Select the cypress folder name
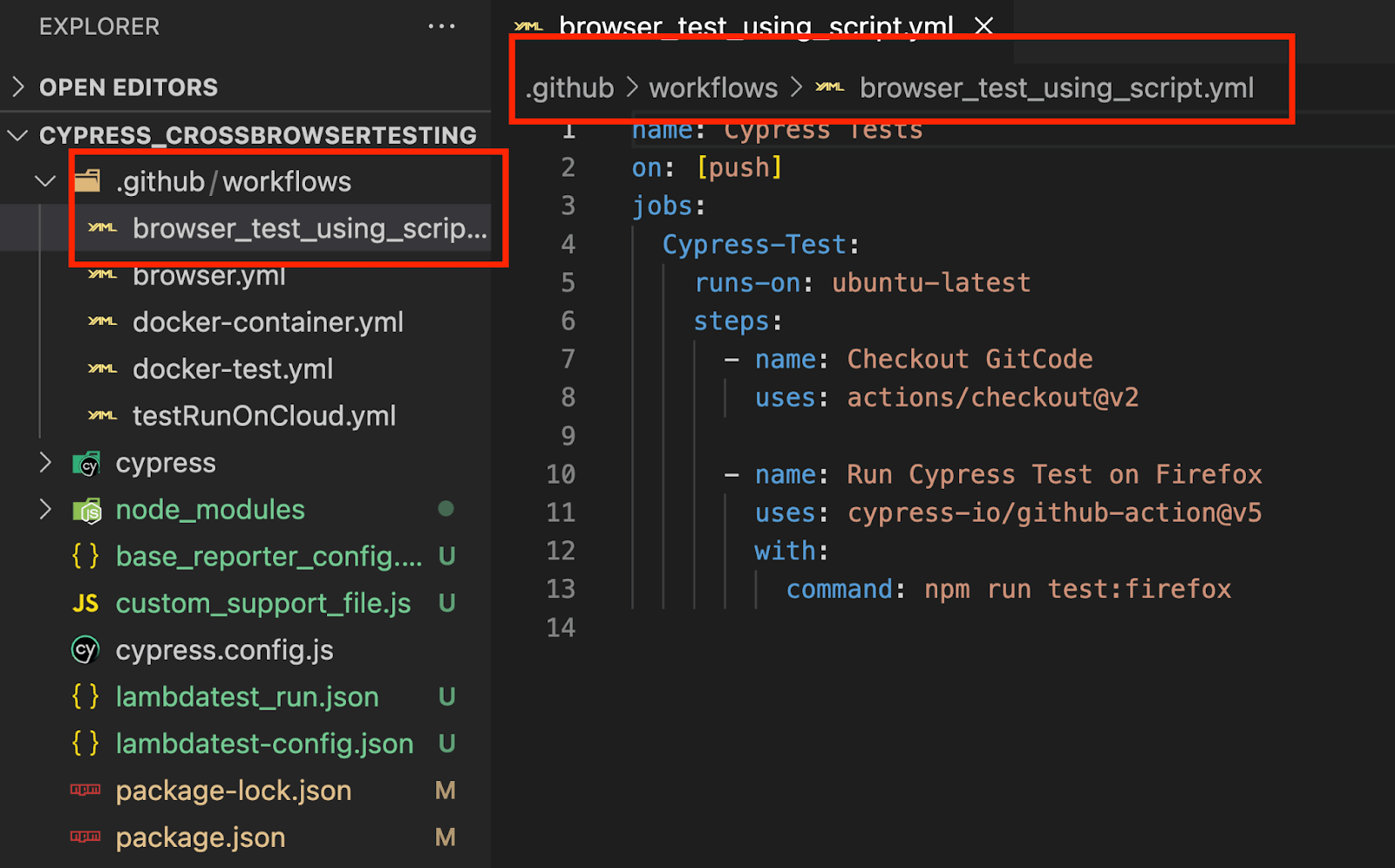Viewport: 1395px width, 868px height. pyautogui.click(x=166, y=464)
